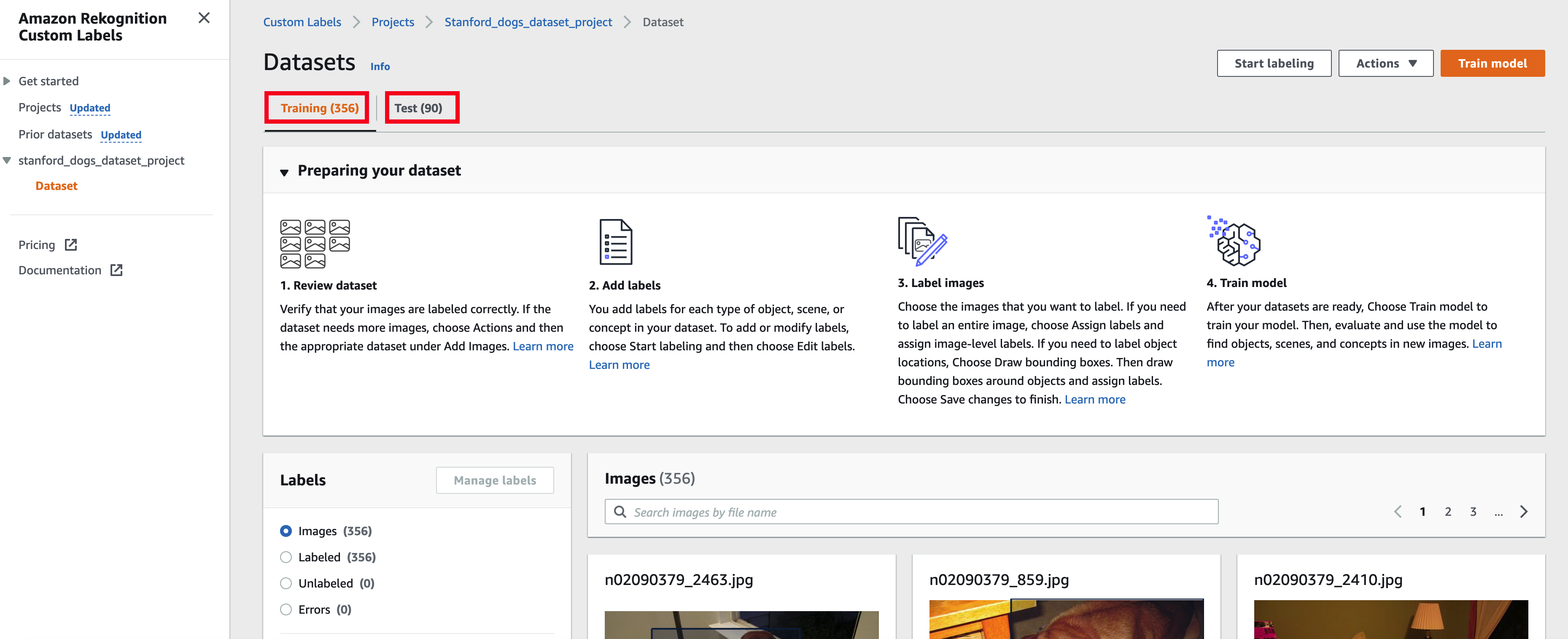The image size is (1568, 639).
Task: Open image n02090379_859.jpg thumbnail
Action: (1066, 619)
